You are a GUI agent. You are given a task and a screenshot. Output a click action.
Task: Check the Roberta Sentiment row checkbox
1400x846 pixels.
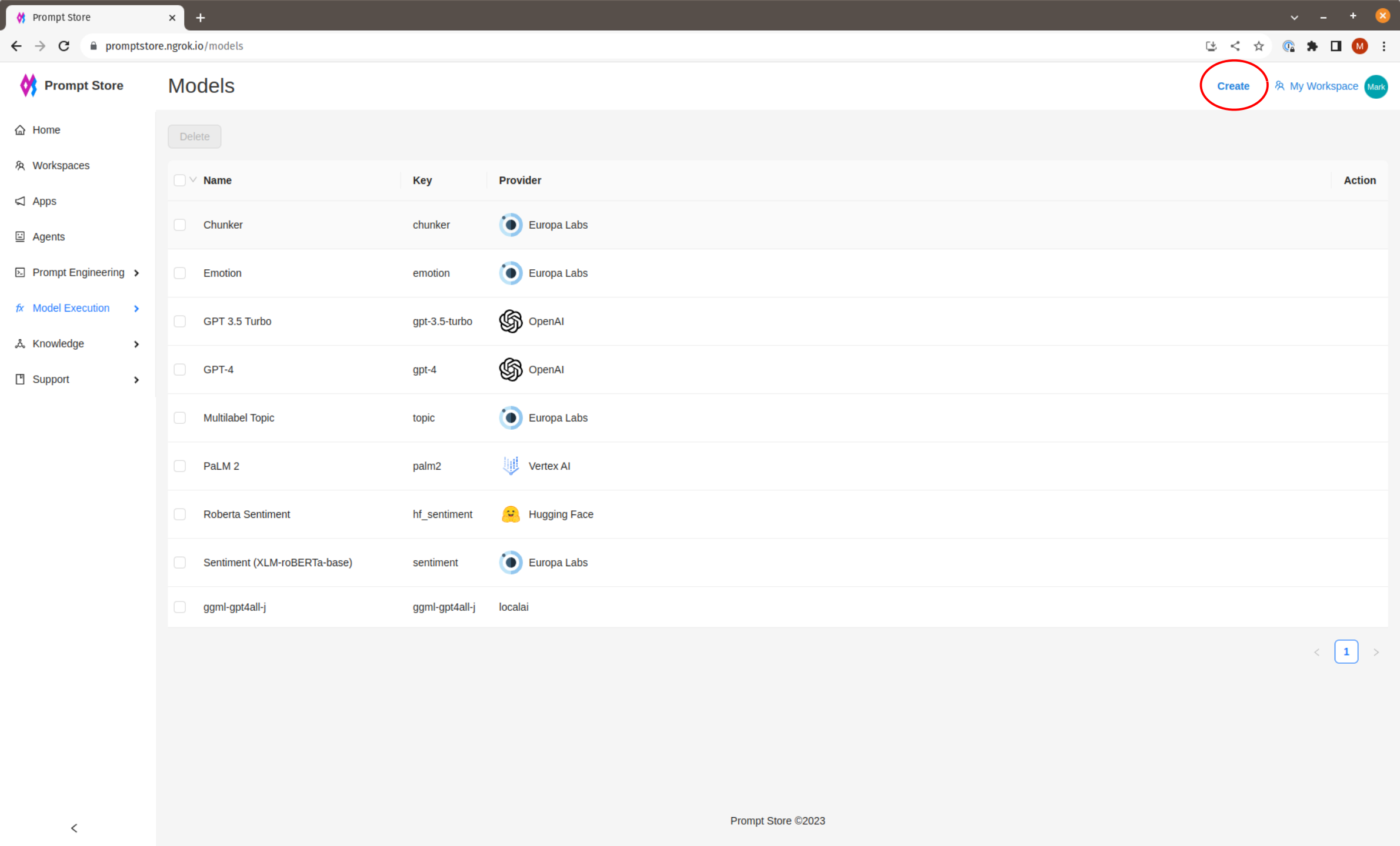(180, 514)
